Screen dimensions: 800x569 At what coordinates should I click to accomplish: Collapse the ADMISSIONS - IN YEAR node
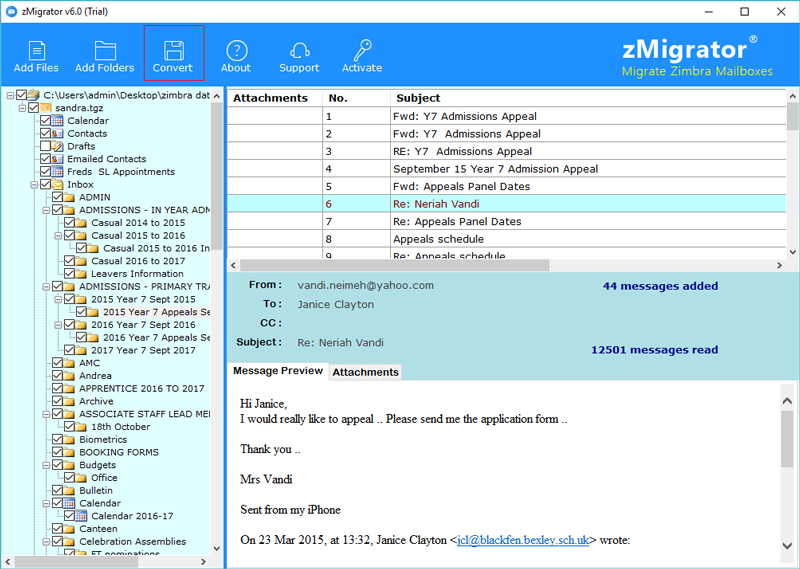click(46, 210)
